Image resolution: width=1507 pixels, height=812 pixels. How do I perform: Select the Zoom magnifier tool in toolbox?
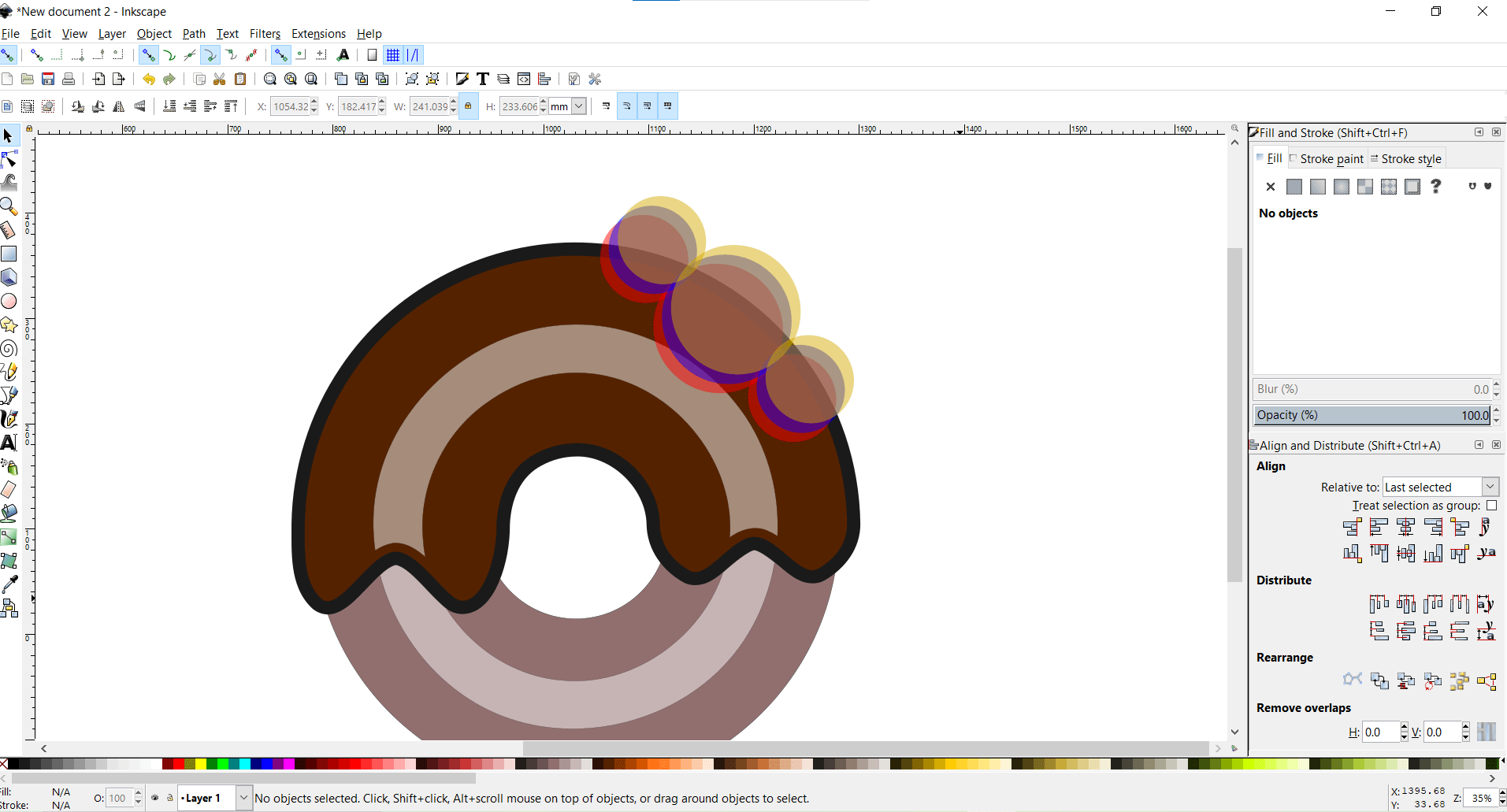pos(9,206)
